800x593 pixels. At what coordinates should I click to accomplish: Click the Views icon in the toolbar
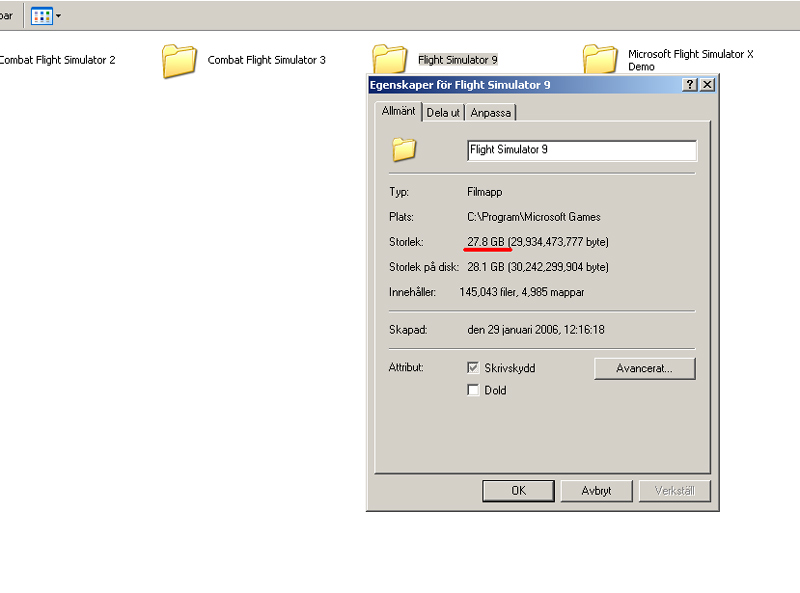(x=42, y=16)
